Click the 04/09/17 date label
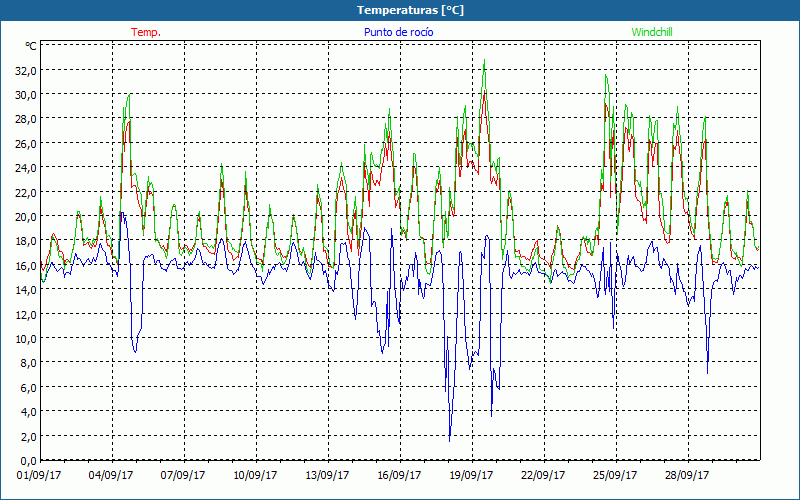 click(x=111, y=475)
